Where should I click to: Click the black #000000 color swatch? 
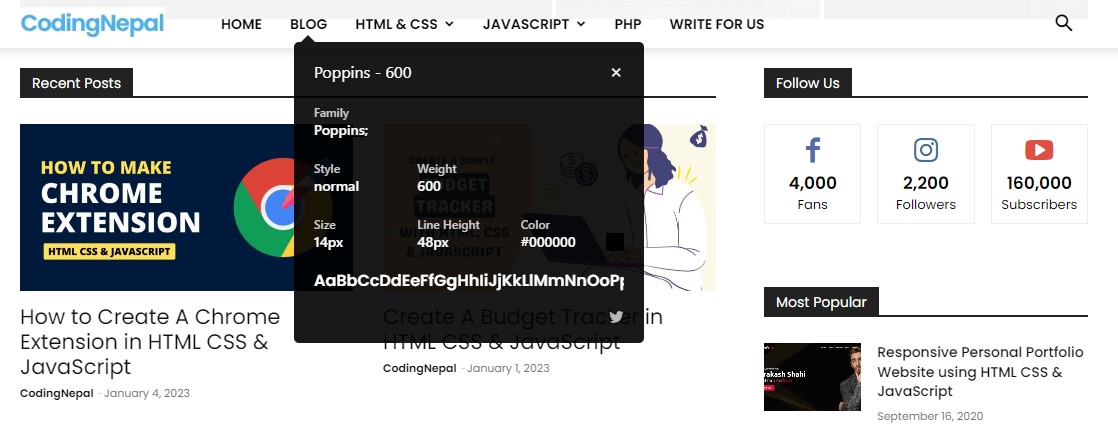click(x=615, y=242)
